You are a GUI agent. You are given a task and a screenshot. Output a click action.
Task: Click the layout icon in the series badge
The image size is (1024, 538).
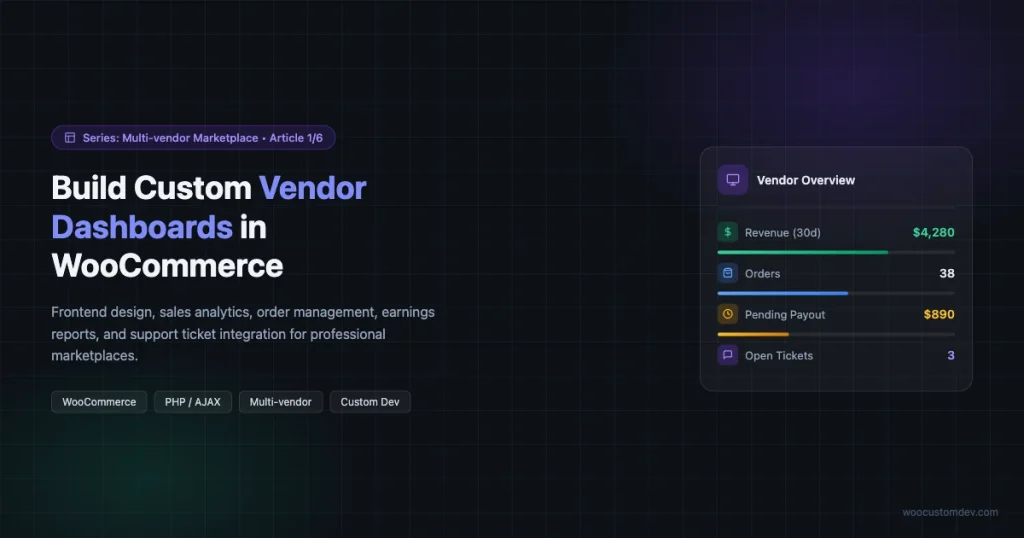70,138
